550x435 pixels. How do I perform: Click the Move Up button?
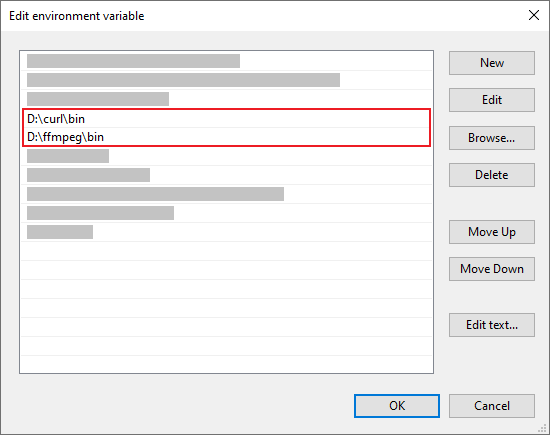tap(492, 232)
